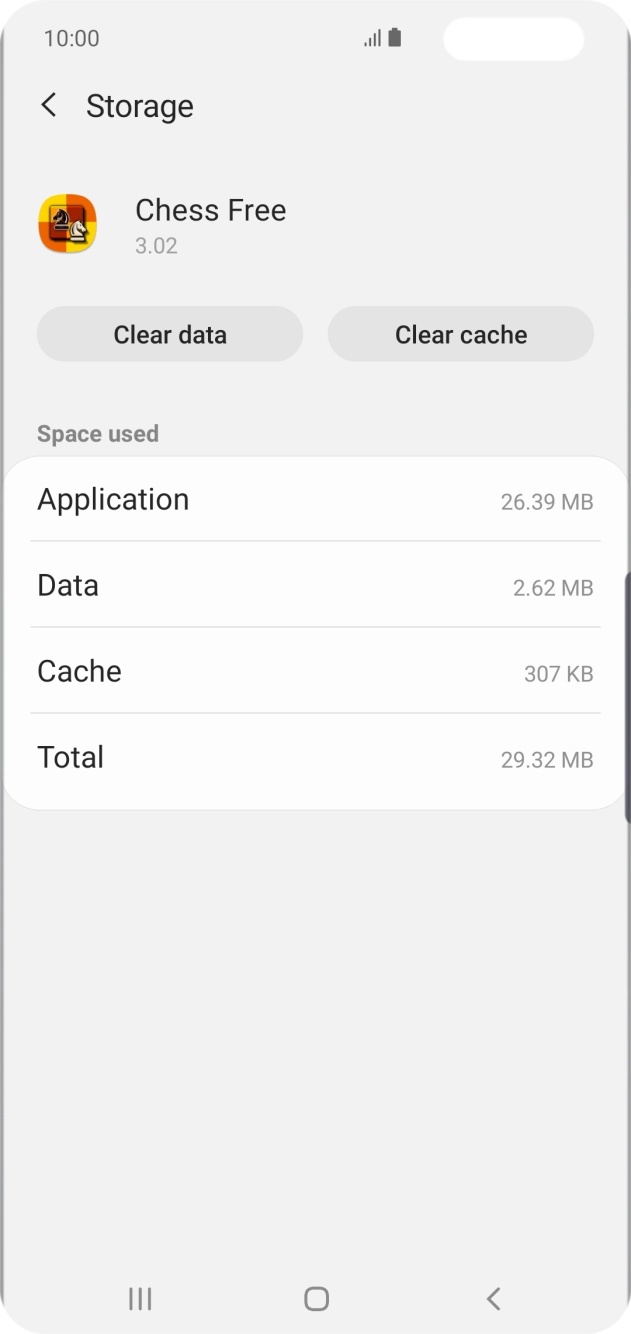The image size is (631, 1334).
Task: Clear the app data
Action: point(169,334)
